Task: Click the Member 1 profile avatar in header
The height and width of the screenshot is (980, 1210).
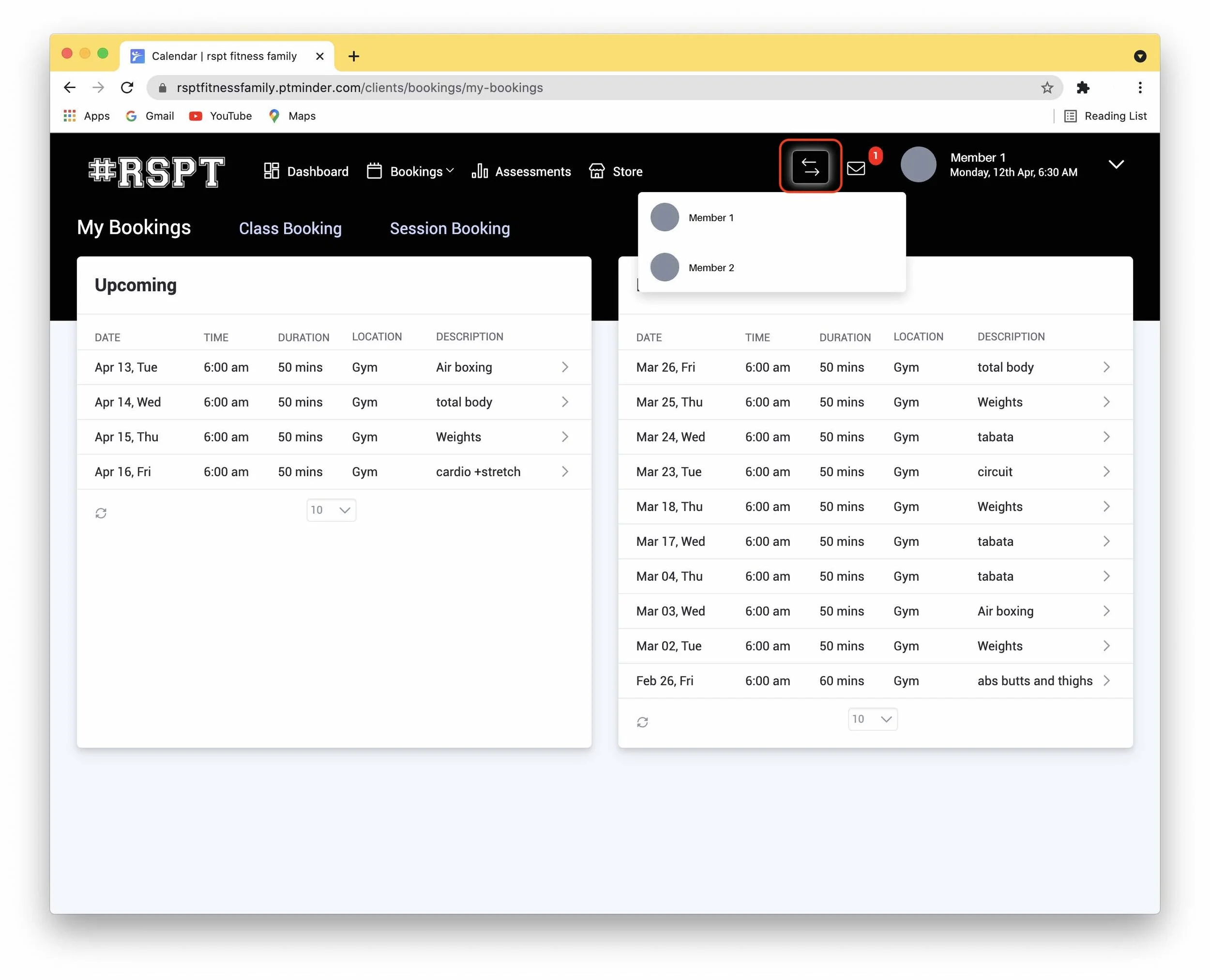Action: pyautogui.click(x=918, y=164)
